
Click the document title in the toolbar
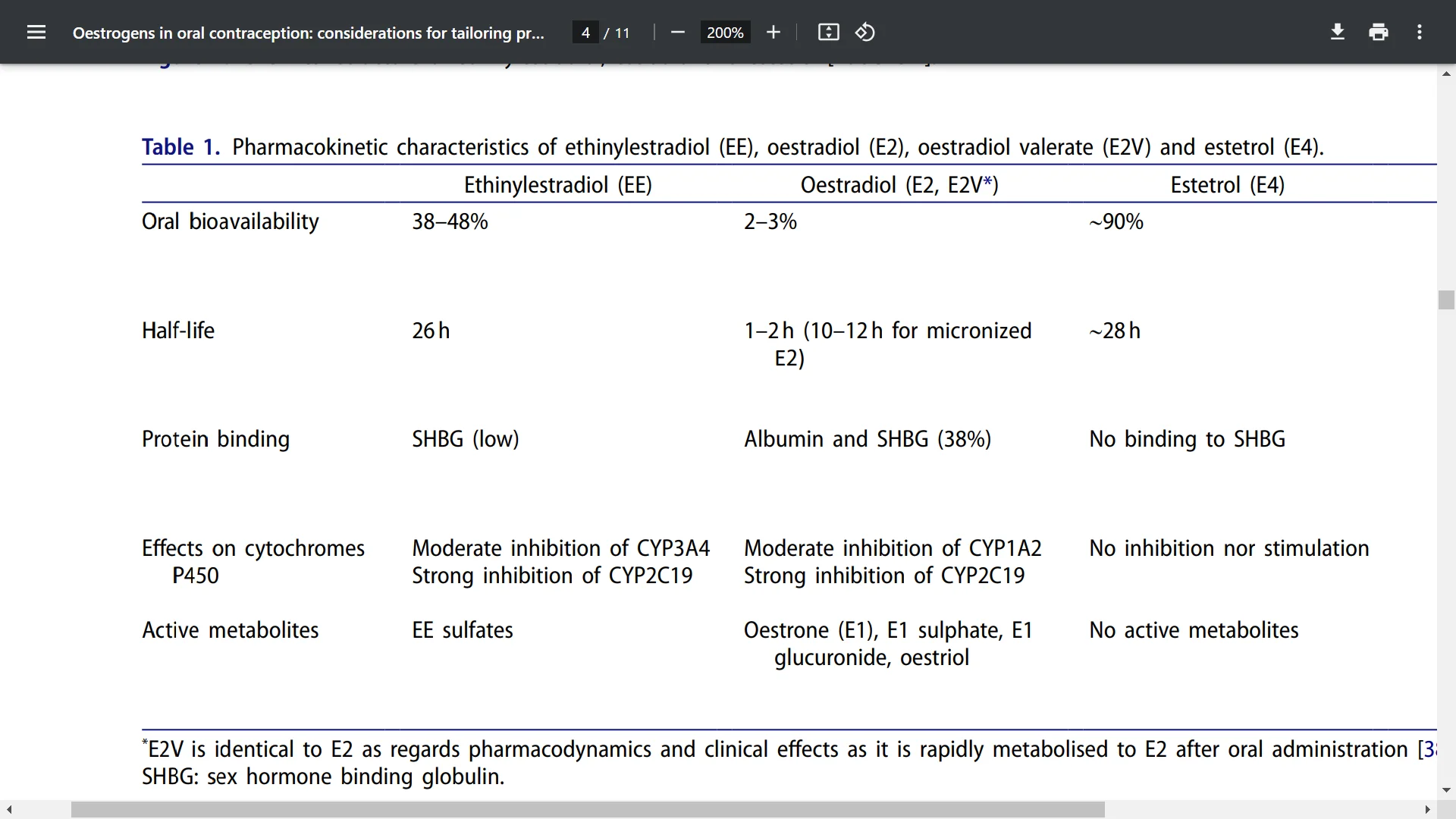click(x=309, y=33)
